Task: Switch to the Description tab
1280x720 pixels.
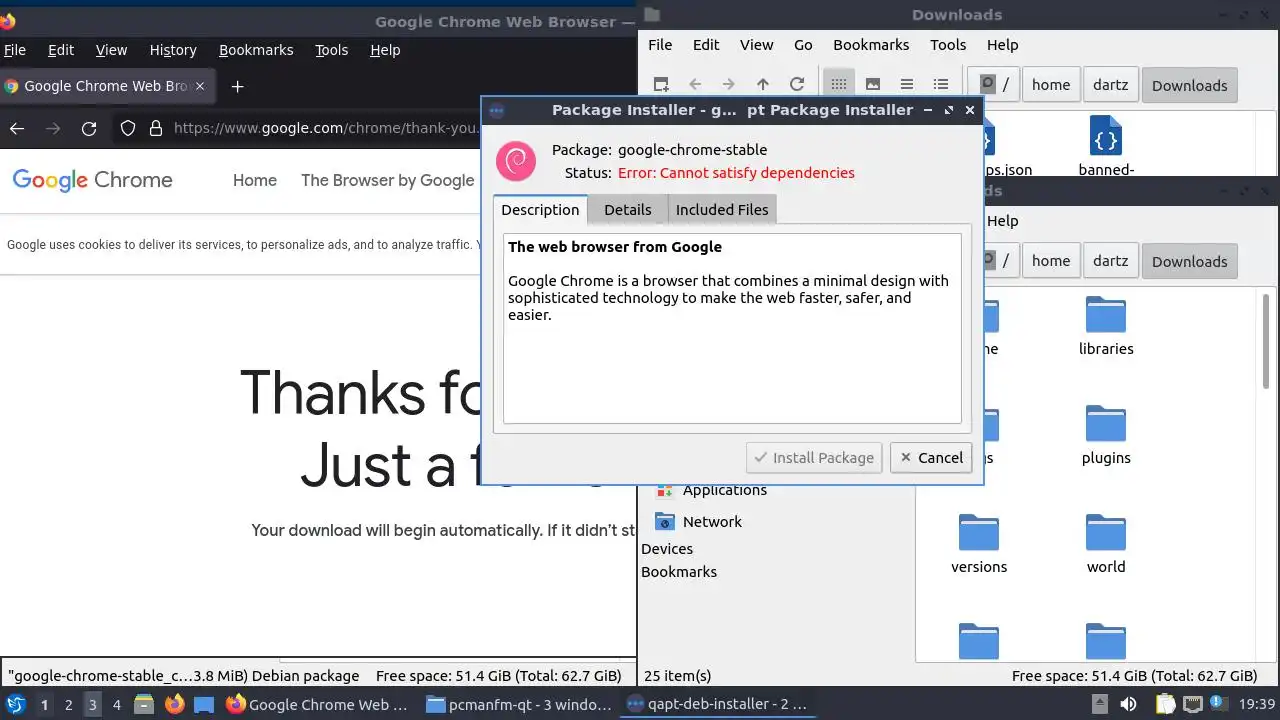Action: [x=540, y=209]
